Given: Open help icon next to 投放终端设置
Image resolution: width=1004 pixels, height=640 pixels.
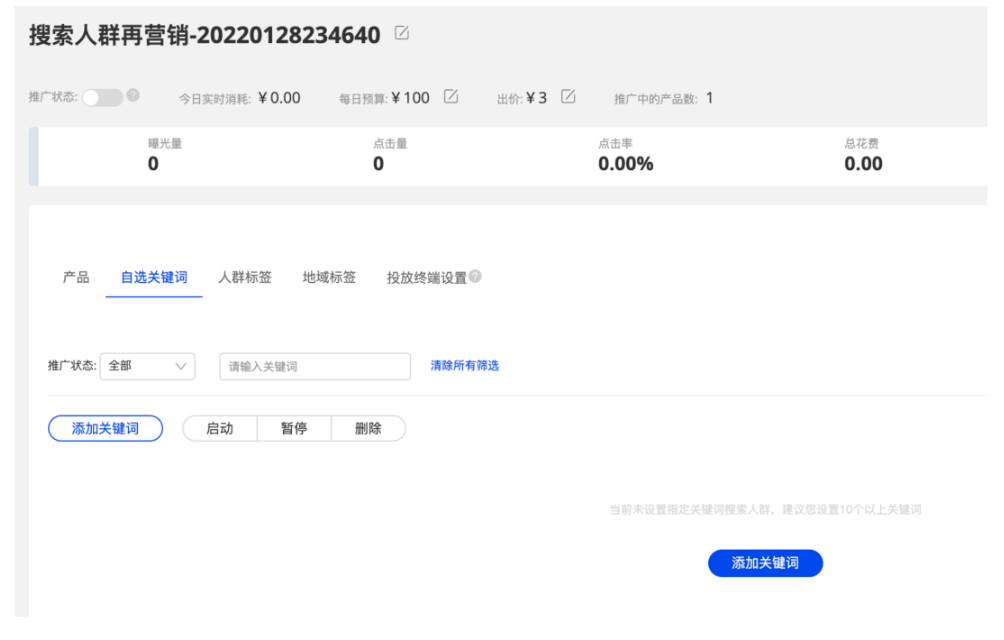Looking at the screenshot, I should click(475, 276).
